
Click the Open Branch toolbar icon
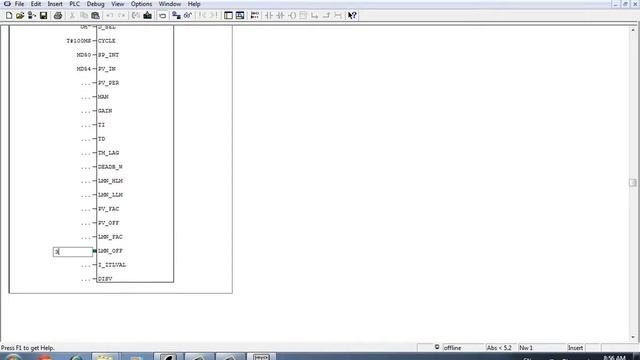tap(314, 16)
